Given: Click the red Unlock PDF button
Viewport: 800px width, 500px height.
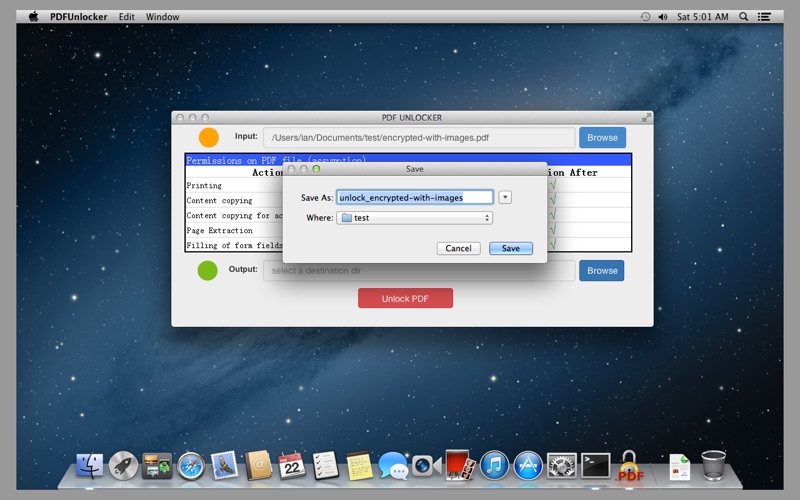Looking at the screenshot, I should point(405,298).
